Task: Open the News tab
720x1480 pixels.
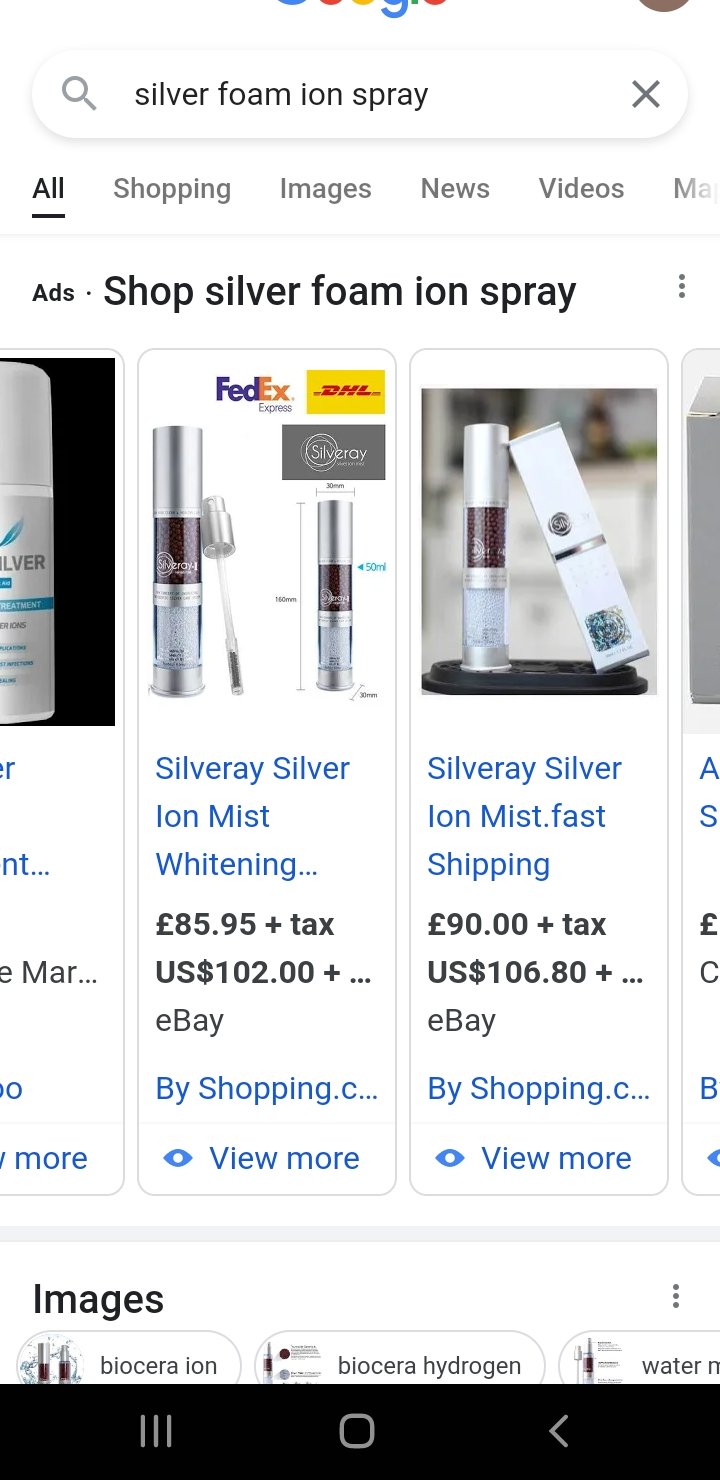Action: coord(455,188)
